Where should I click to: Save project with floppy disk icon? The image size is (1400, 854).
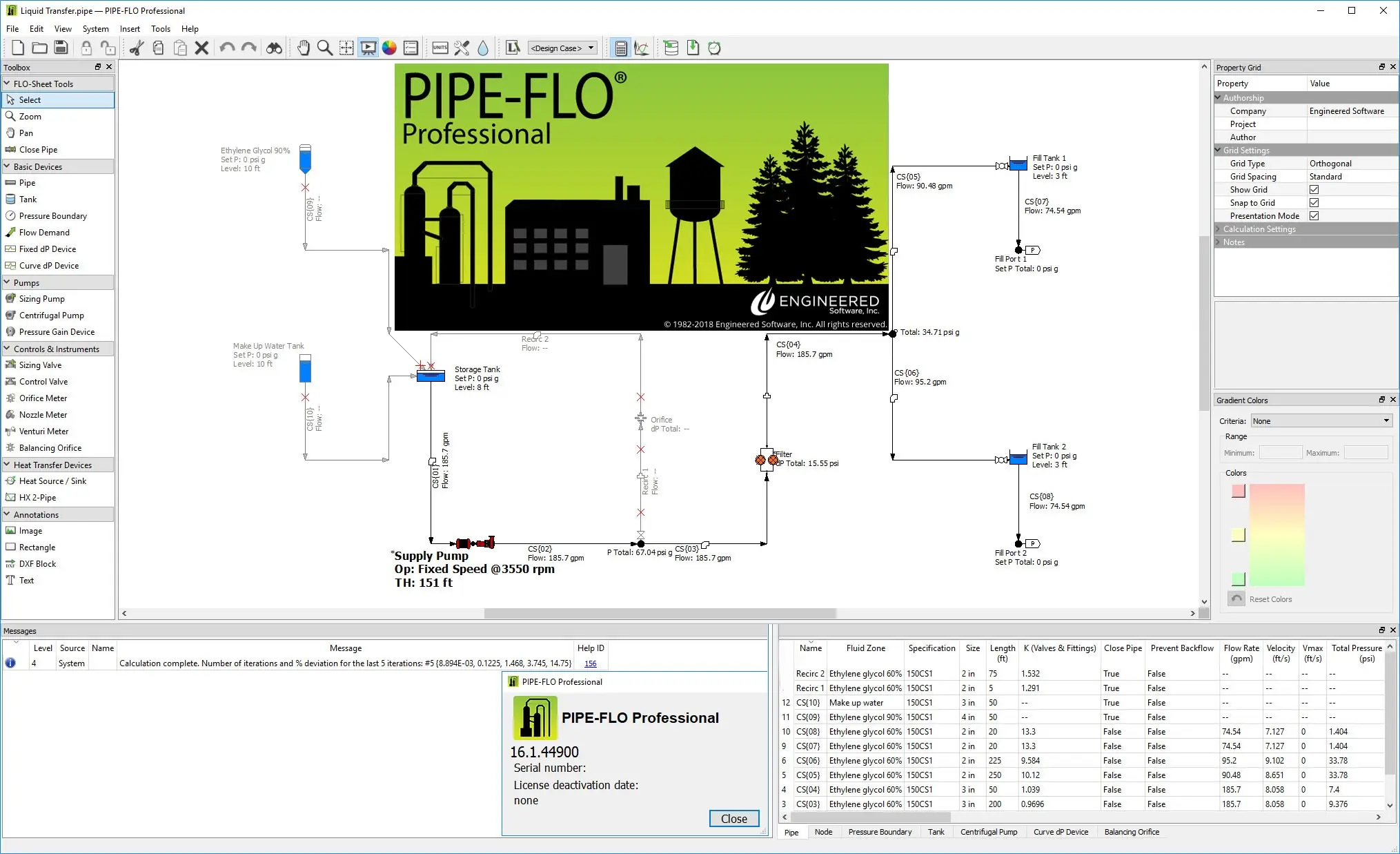tap(61, 48)
